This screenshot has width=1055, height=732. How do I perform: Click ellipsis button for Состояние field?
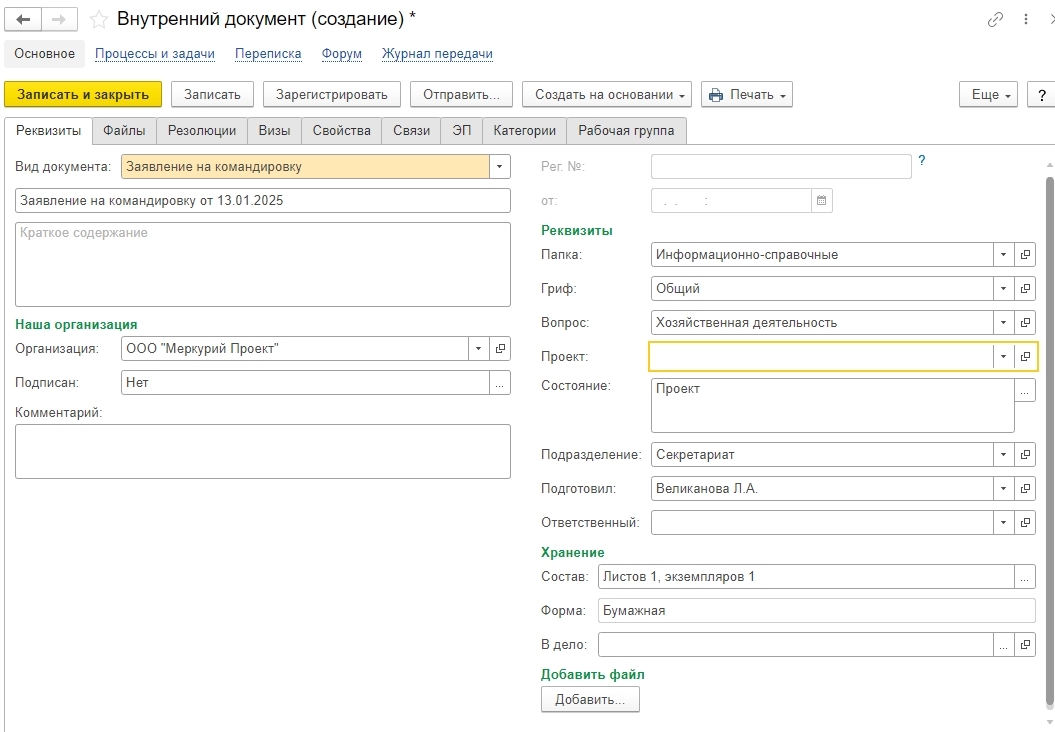tap(1025, 391)
